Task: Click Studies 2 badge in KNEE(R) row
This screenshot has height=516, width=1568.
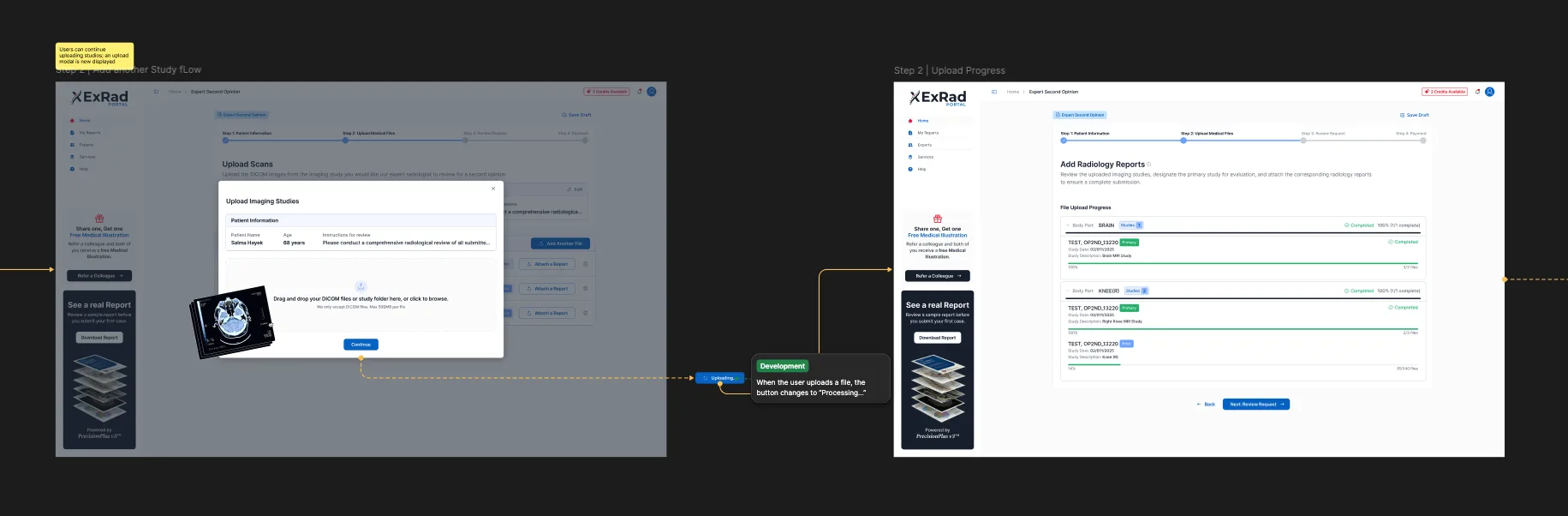Action: (1136, 291)
